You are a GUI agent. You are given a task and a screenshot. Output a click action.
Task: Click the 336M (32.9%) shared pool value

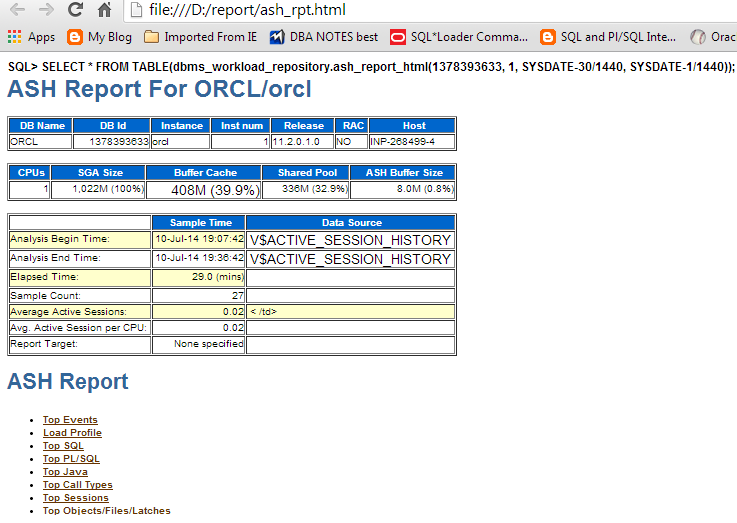306,190
